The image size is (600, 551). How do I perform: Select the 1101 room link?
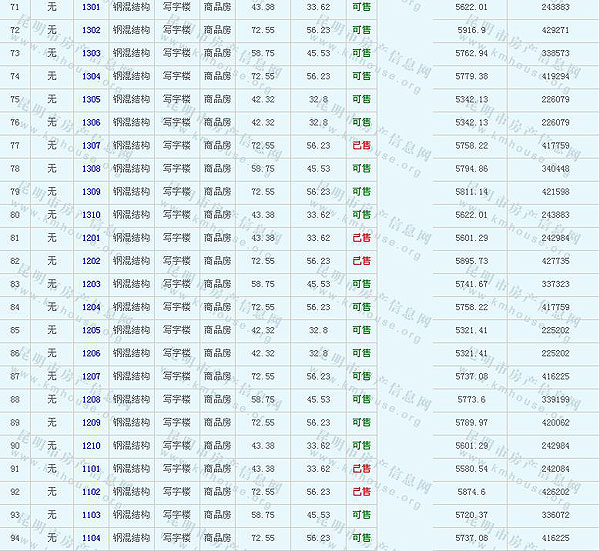pos(91,468)
